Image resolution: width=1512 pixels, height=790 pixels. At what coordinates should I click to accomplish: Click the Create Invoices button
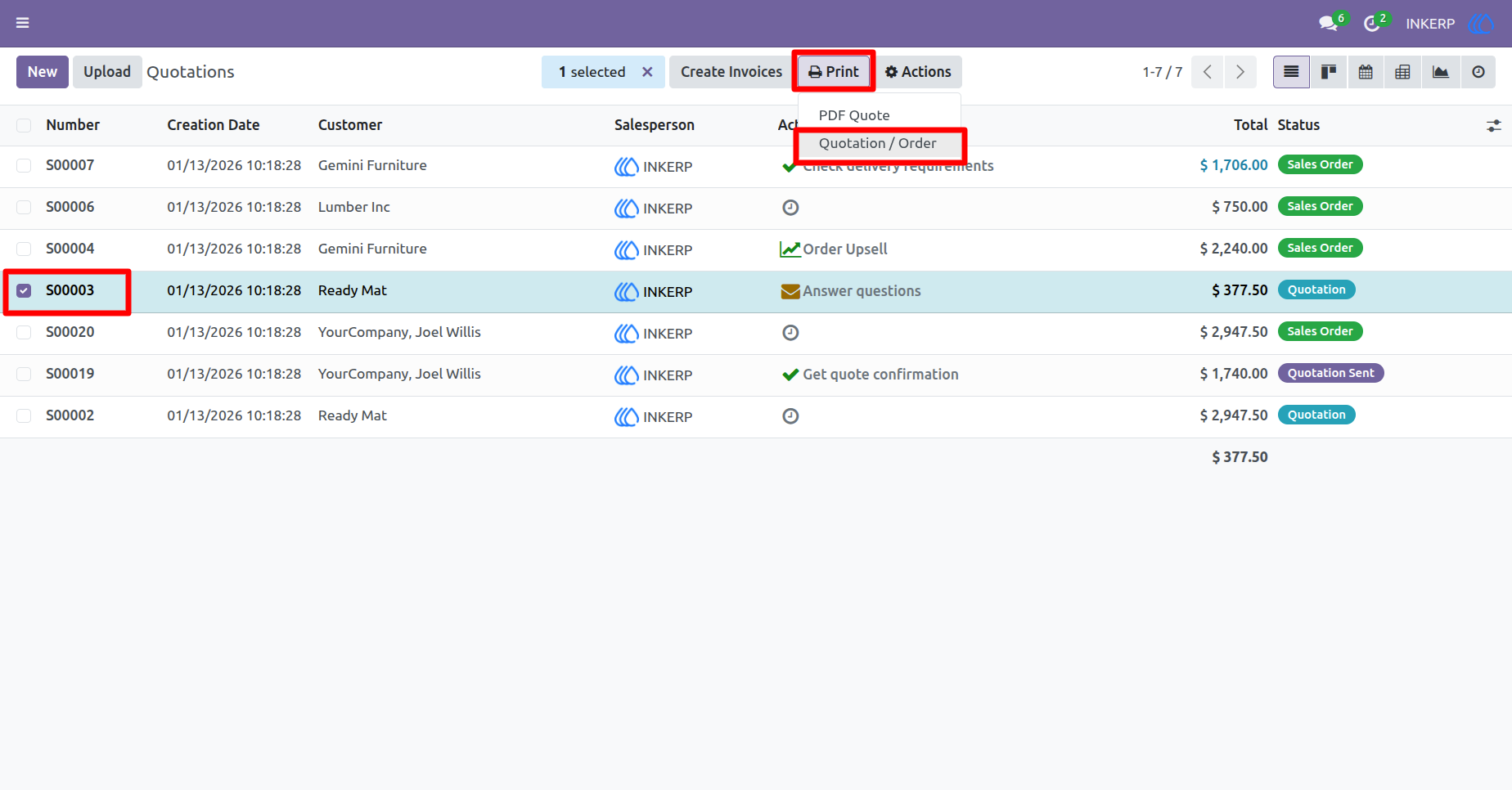pos(731,72)
